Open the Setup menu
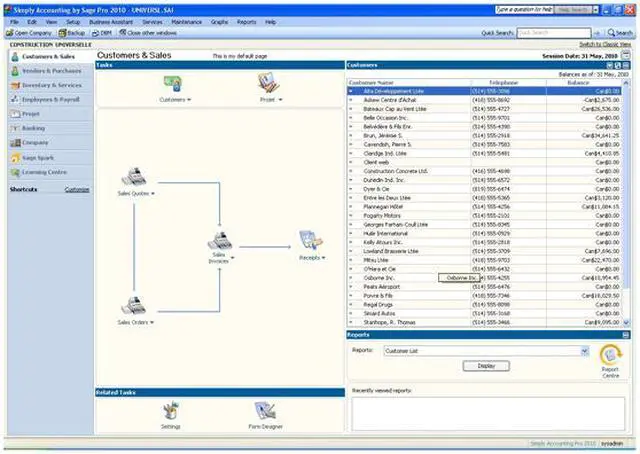 [73, 22]
